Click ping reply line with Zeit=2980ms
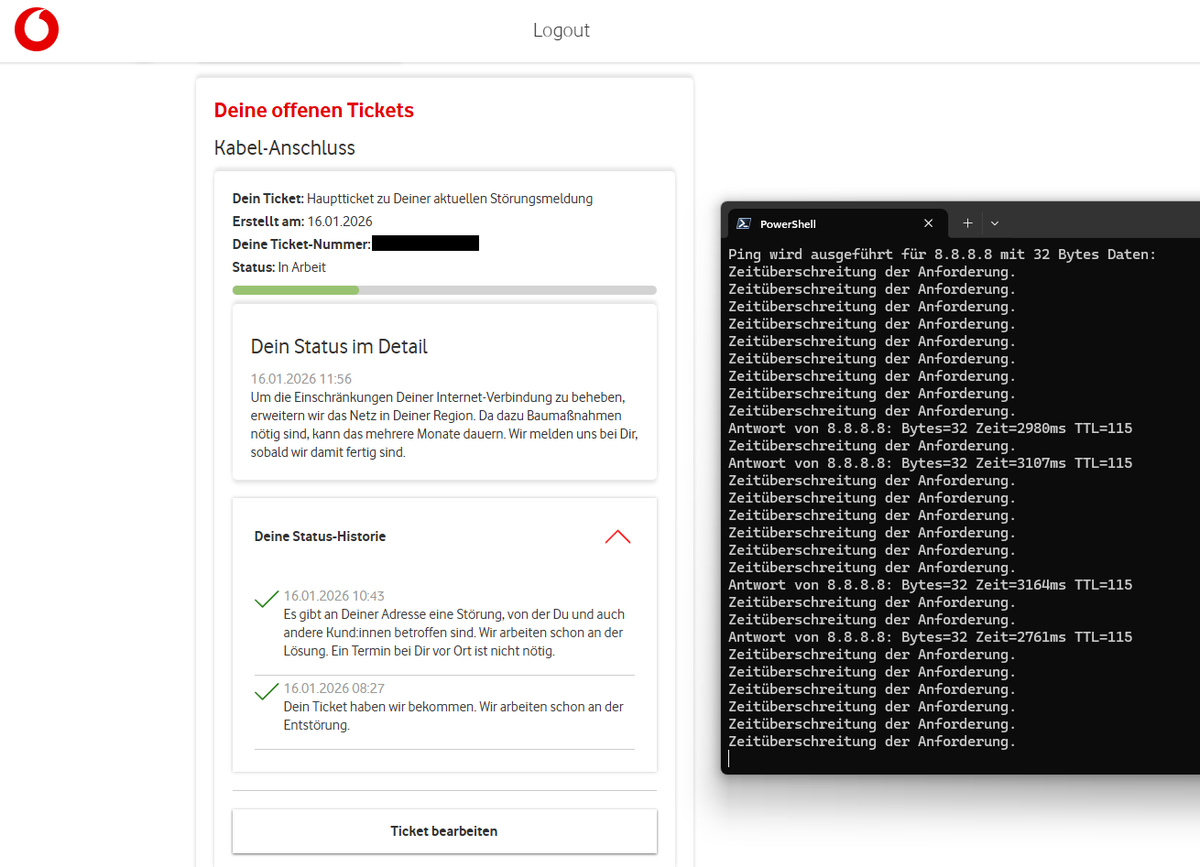Viewport: 1200px width, 867px height. 930,428
